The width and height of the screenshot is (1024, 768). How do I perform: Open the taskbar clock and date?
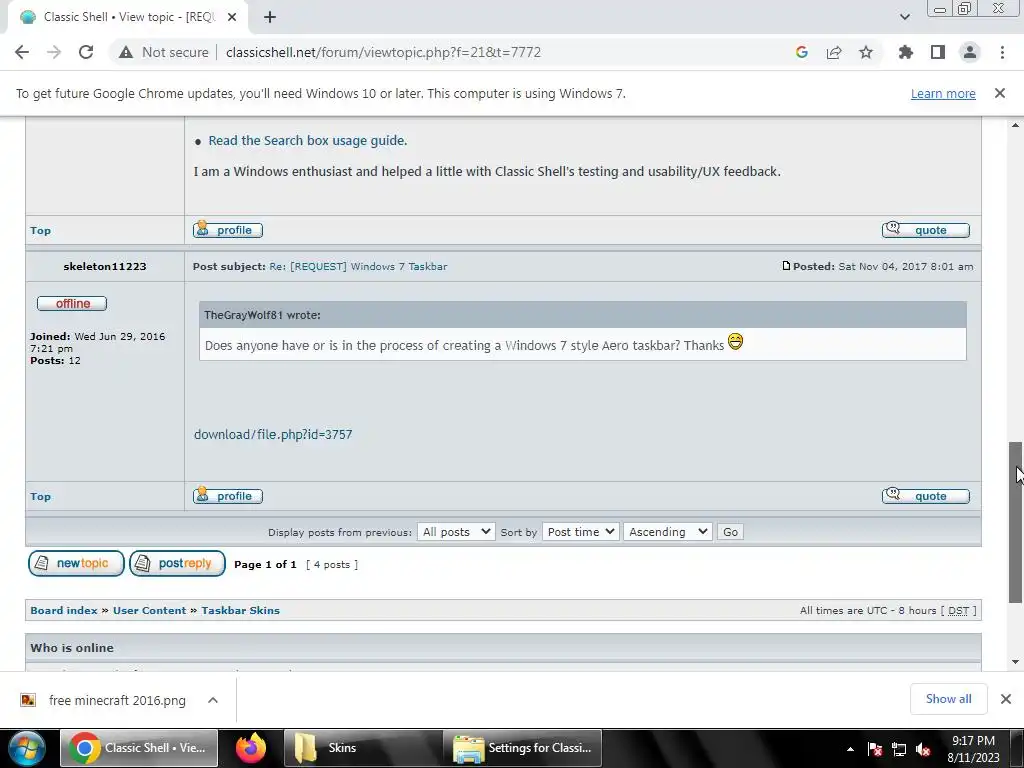coord(973,749)
